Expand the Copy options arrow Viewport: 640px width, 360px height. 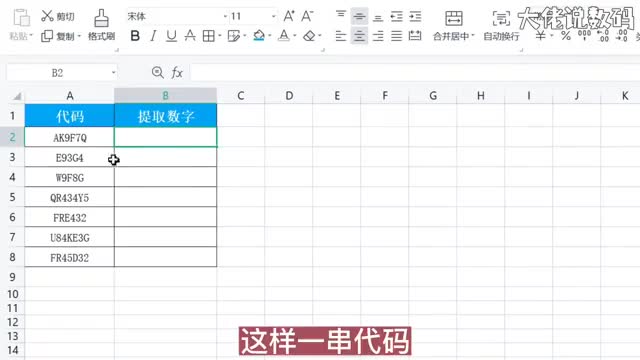79,36
